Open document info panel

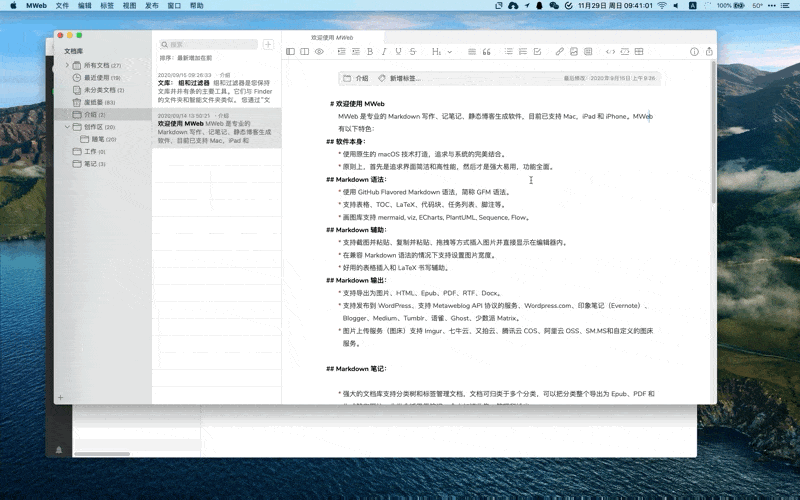(694, 52)
